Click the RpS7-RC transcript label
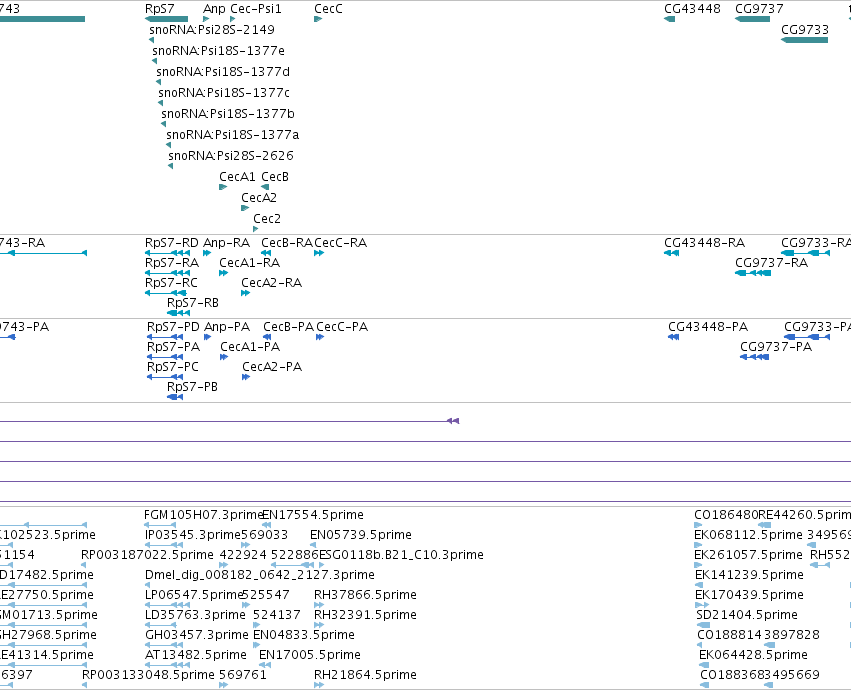Viewport: 851px width, 690px height. point(171,283)
